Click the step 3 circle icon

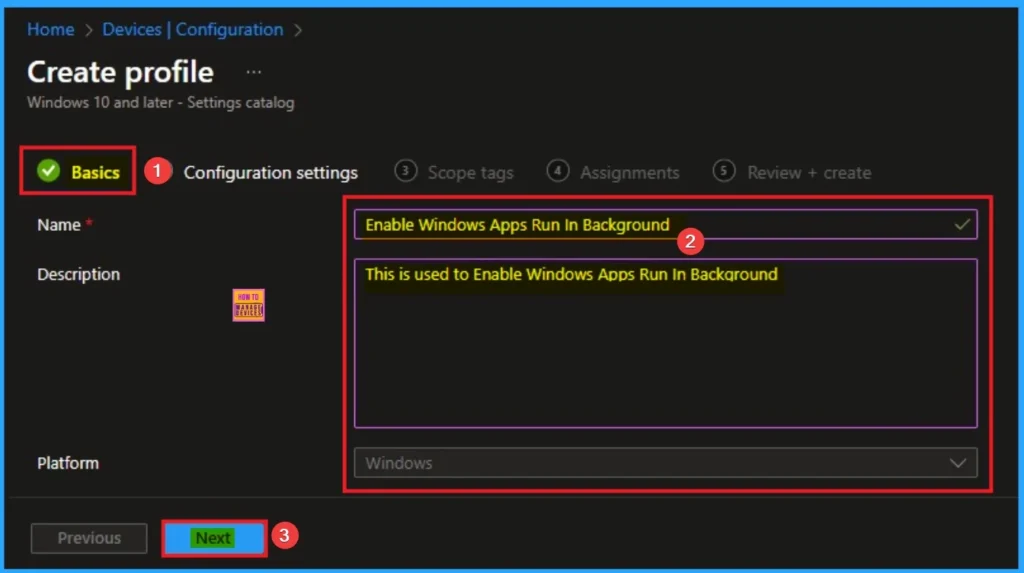coord(405,171)
